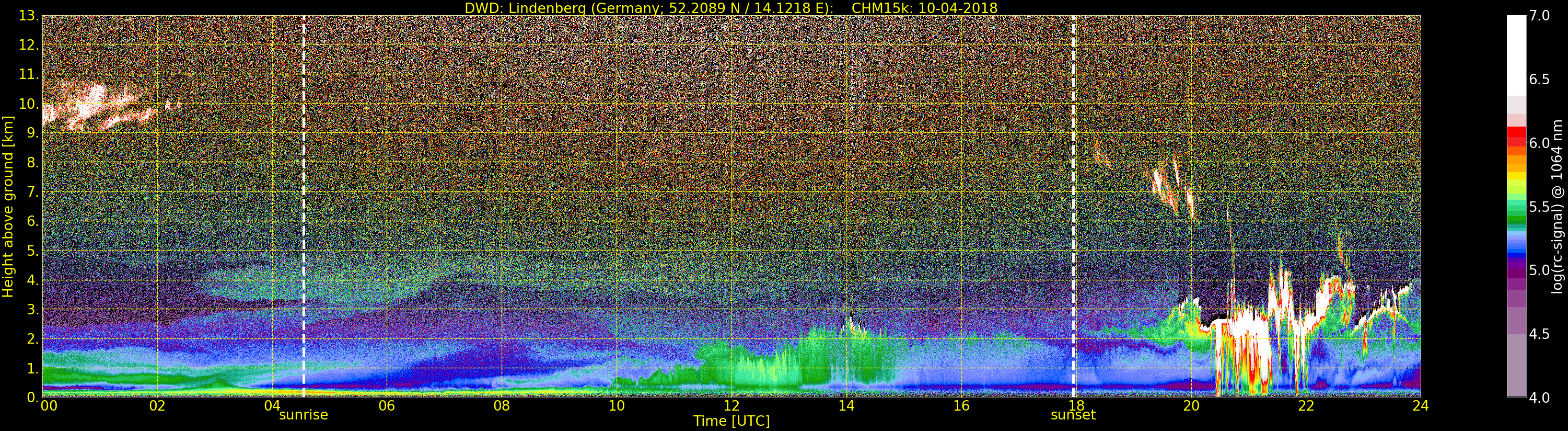Click the '11.' height tick label
The width and height of the screenshot is (1568, 431).
[29, 74]
